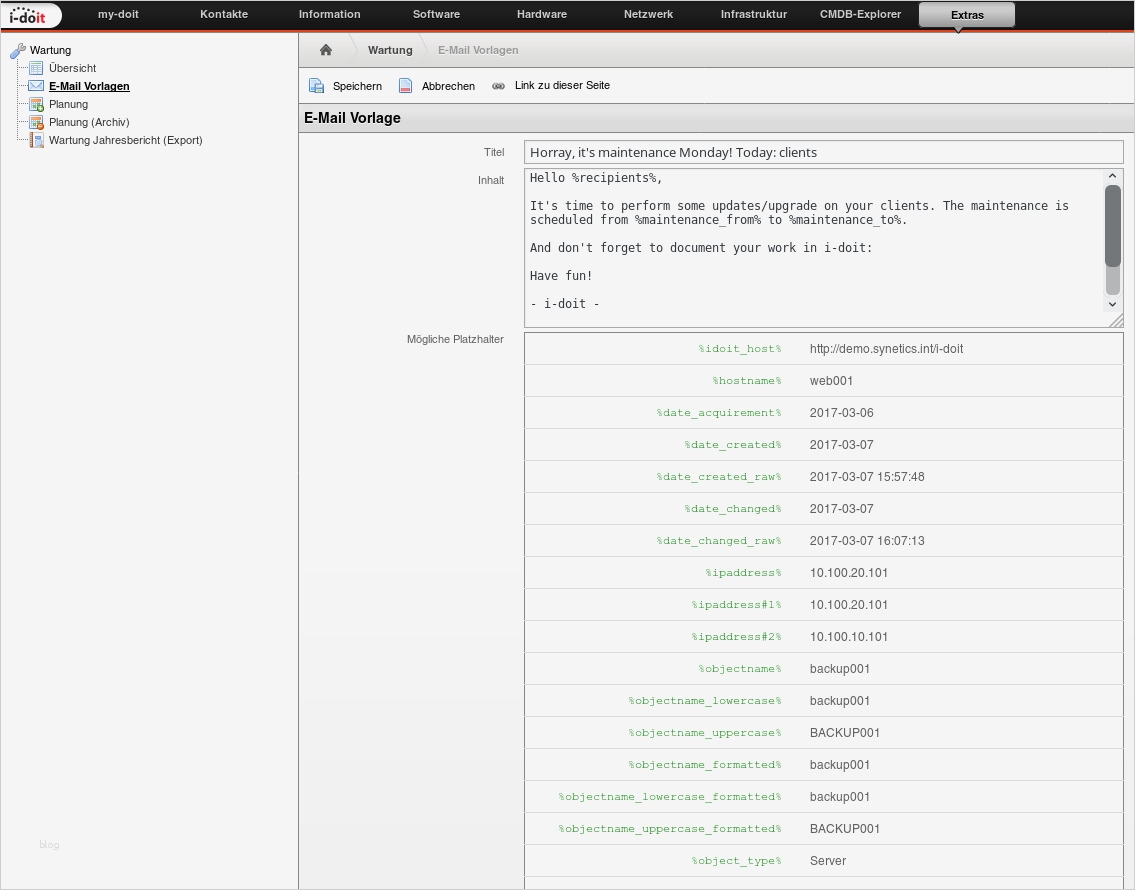This screenshot has width=1135, height=890.
Task: Open Übersicht in the tree
Action: click(72, 68)
